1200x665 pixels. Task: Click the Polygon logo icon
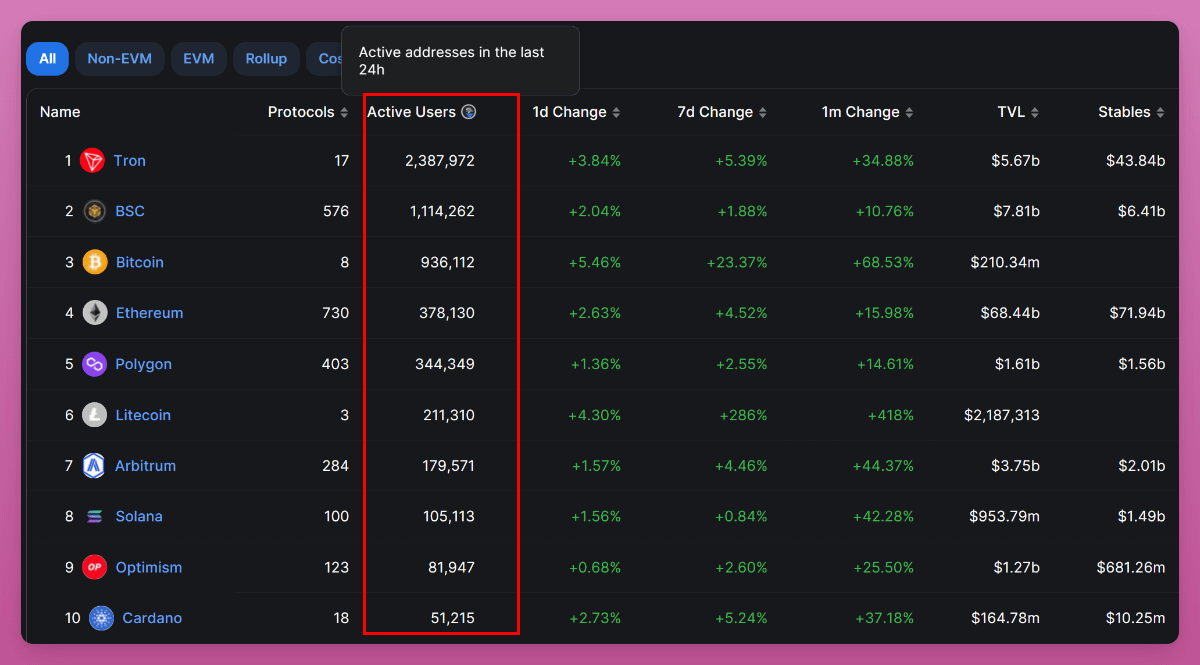coord(95,364)
